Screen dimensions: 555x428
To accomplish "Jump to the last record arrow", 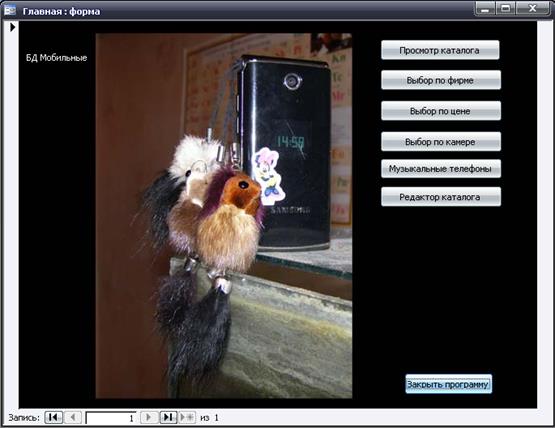I will pos(168,417).
